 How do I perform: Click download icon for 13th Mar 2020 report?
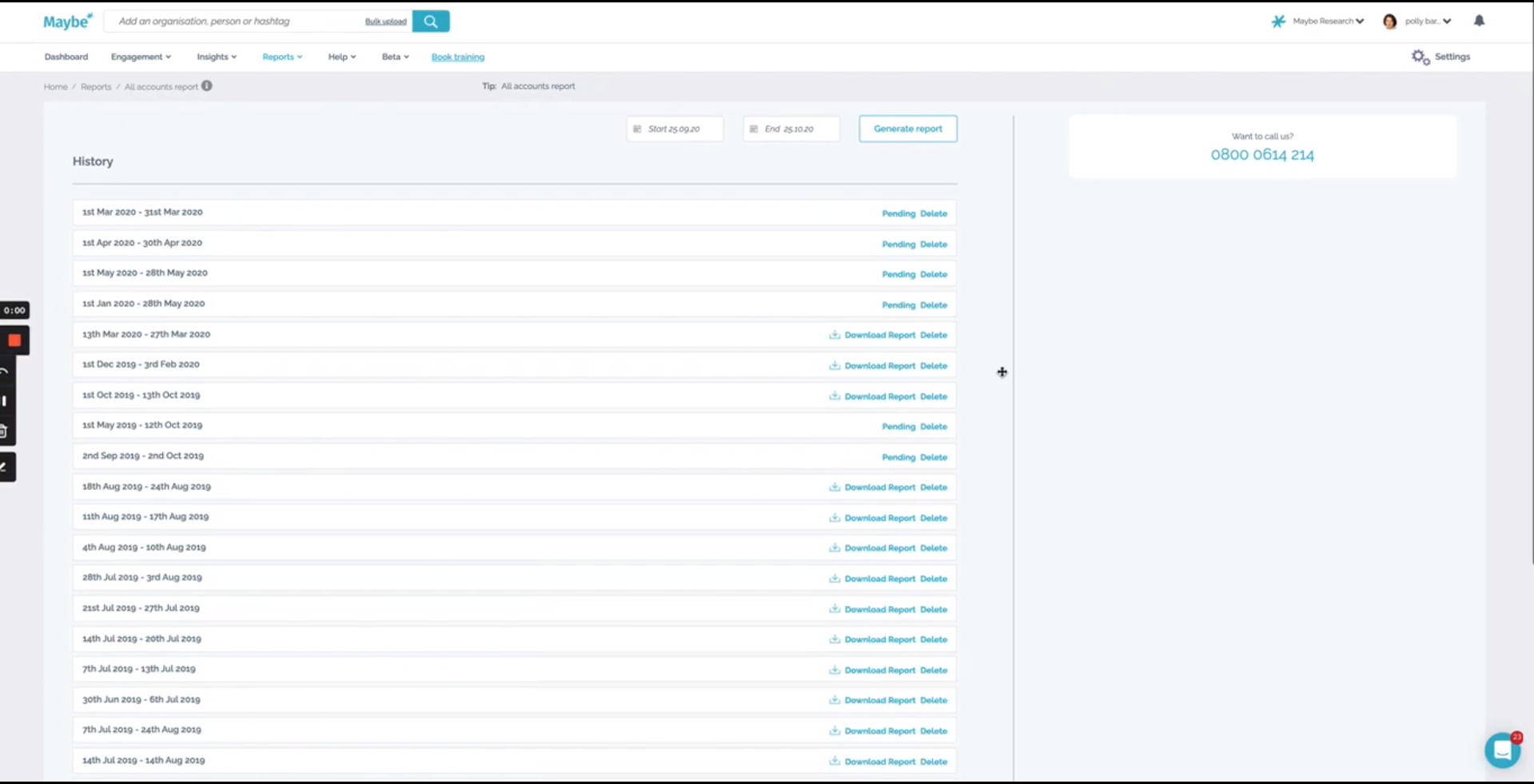click(x=835, y=335)
